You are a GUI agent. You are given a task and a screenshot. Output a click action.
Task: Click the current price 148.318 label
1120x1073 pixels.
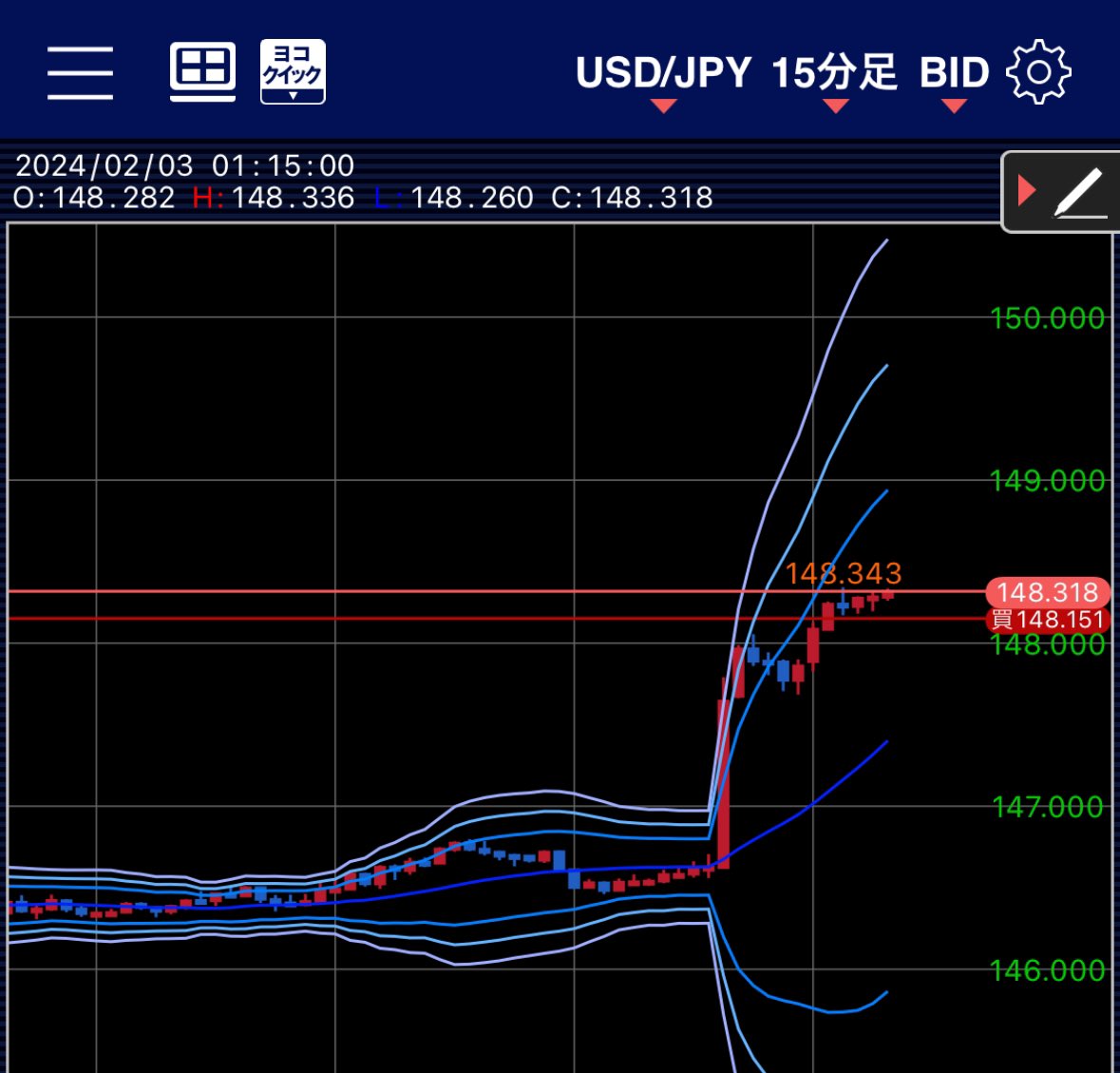tap(1048, 592)
